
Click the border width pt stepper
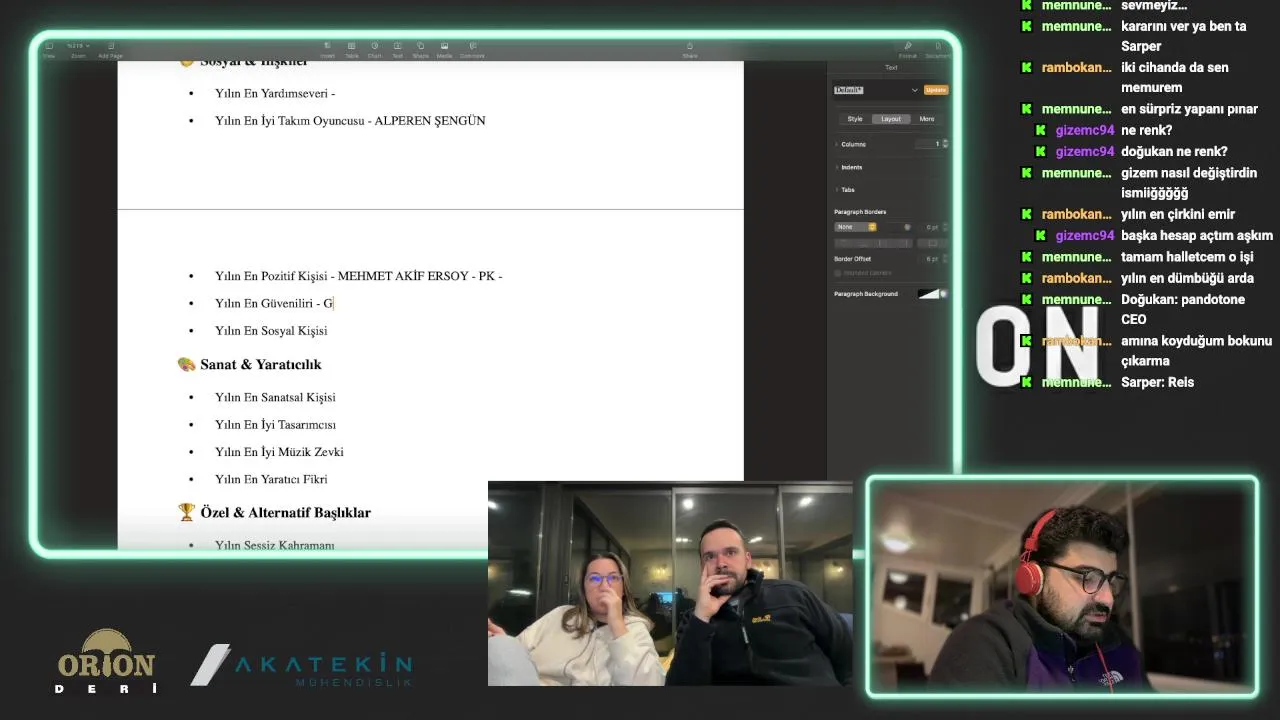tap(944, 227)
